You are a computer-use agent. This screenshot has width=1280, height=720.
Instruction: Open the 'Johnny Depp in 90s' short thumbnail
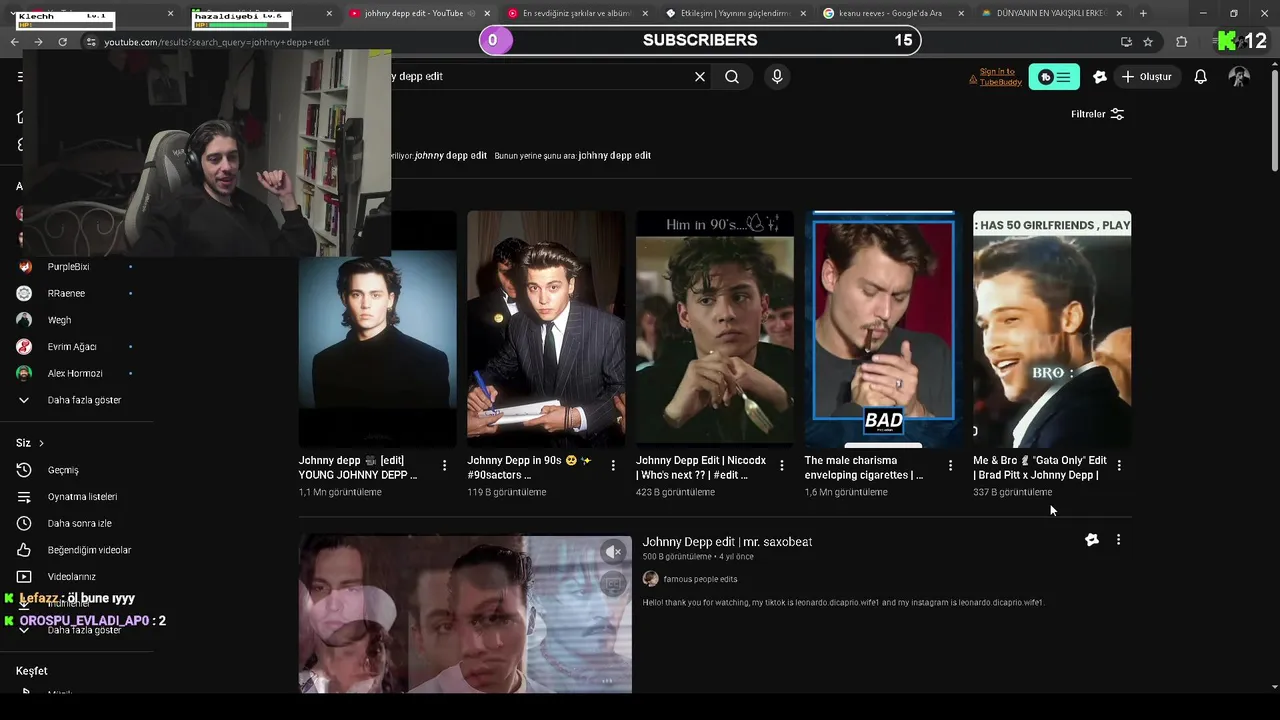coord(546,328)
